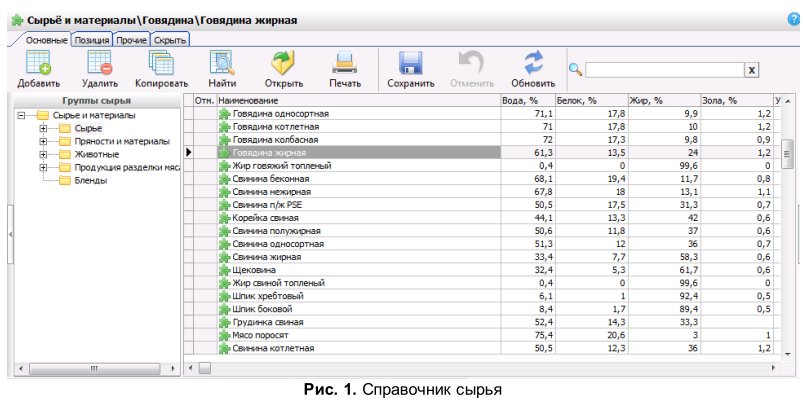804x401 pixels.
Task: Expand the Пряности и материалы tree node
Action: (x=43, y=141)
